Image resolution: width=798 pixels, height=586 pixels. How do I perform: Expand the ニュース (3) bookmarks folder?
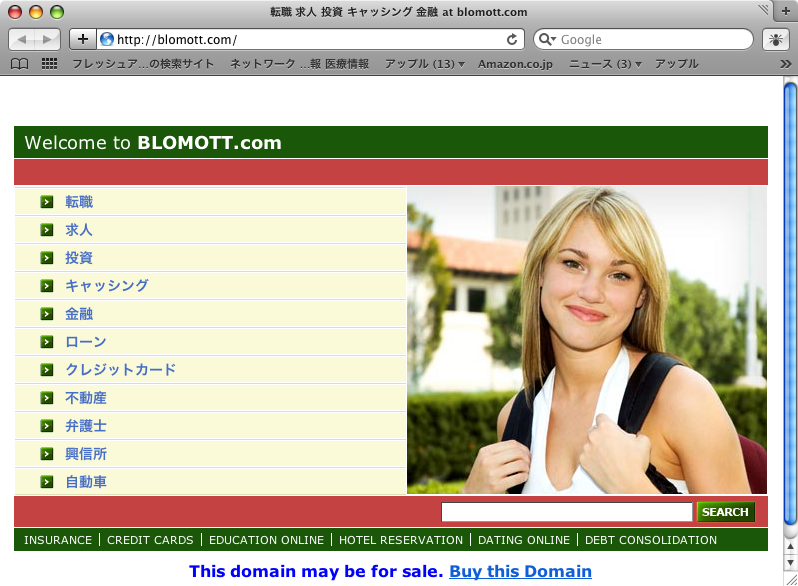(x=605, y=64)
